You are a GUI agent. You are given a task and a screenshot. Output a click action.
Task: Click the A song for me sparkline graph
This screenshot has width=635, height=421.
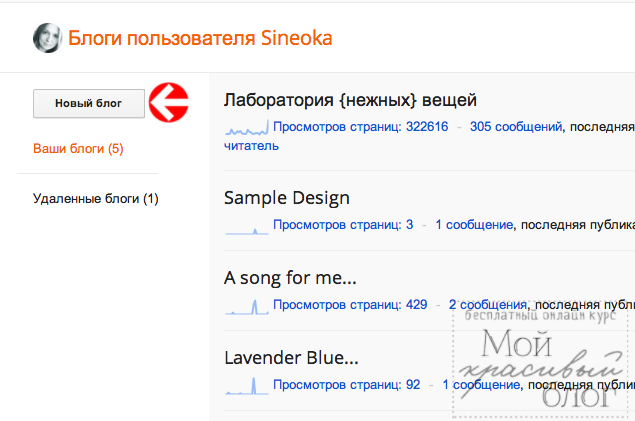tap(246, 305)
